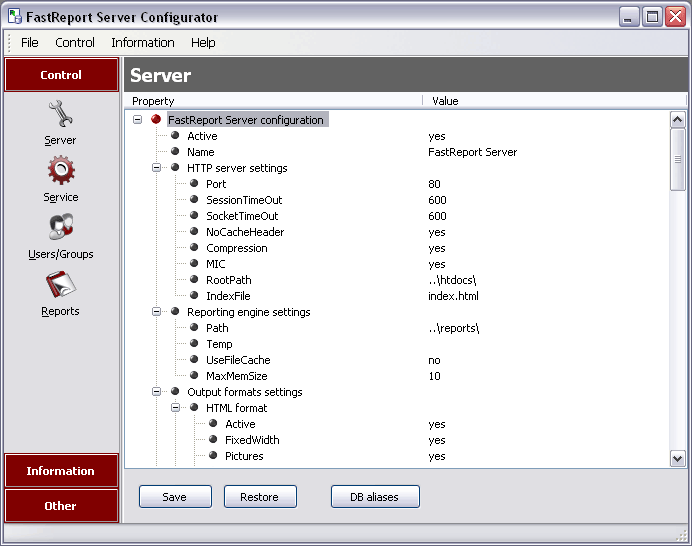Switch to the Other panel tab

tap(61, 506)
